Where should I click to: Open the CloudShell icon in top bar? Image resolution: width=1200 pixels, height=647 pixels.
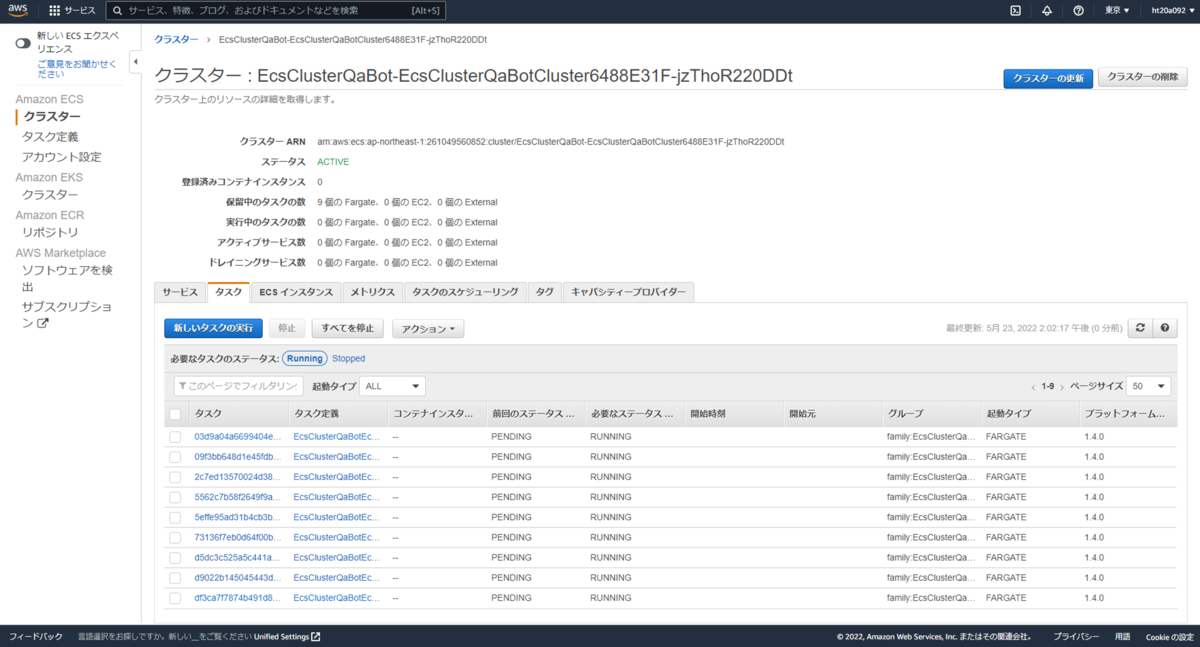[1015, 11]
